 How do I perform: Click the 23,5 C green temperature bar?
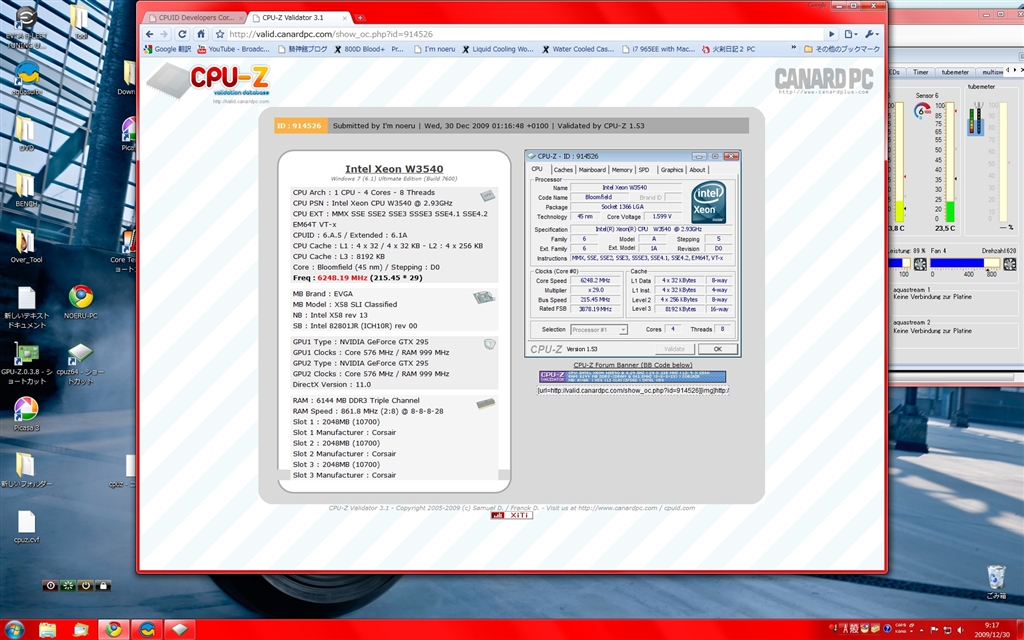click(950, 212)
